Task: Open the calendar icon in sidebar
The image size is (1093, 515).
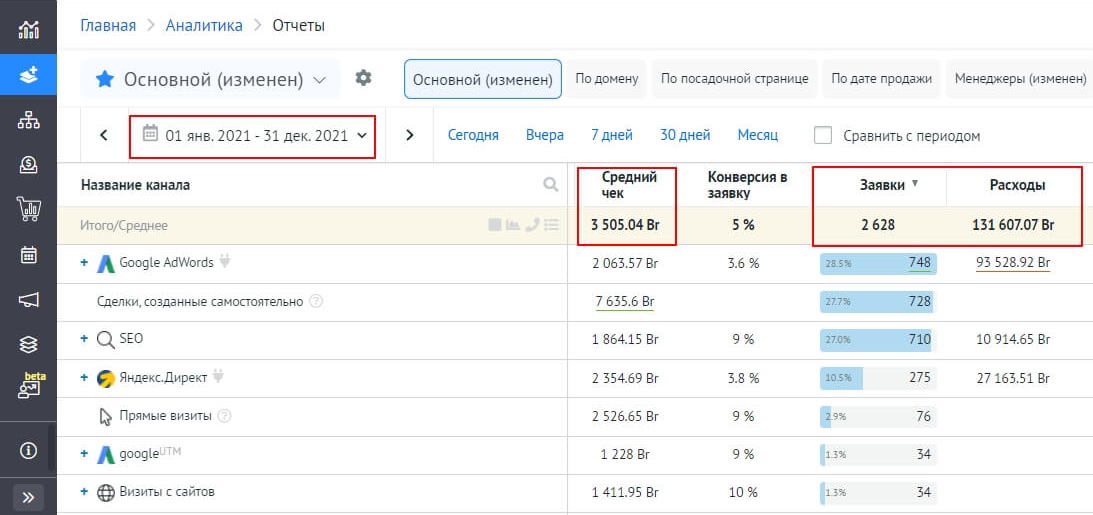Action: pos(28,254)
